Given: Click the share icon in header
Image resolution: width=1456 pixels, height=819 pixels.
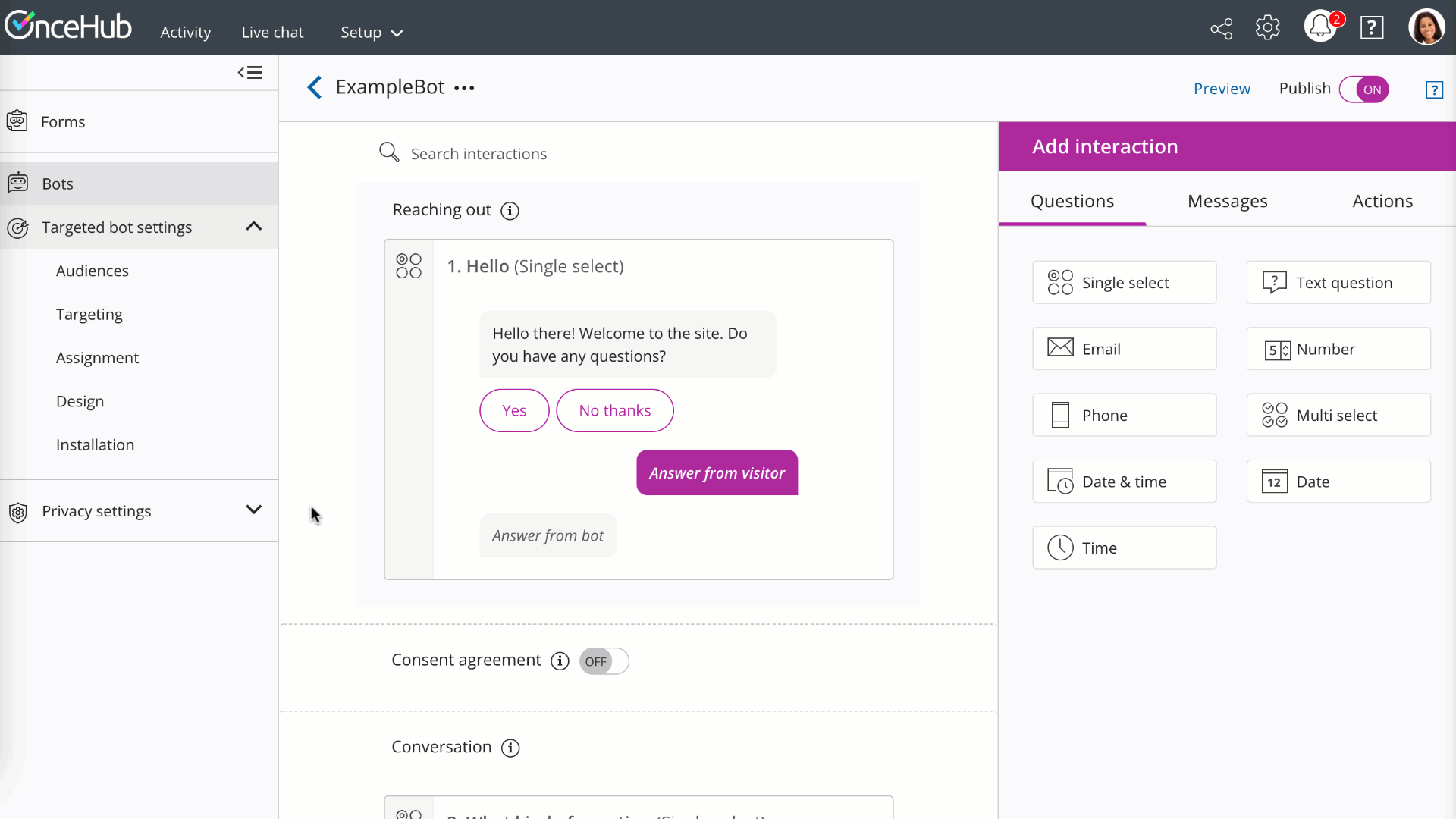Looking at the screenshot, I should point(1221,29).
